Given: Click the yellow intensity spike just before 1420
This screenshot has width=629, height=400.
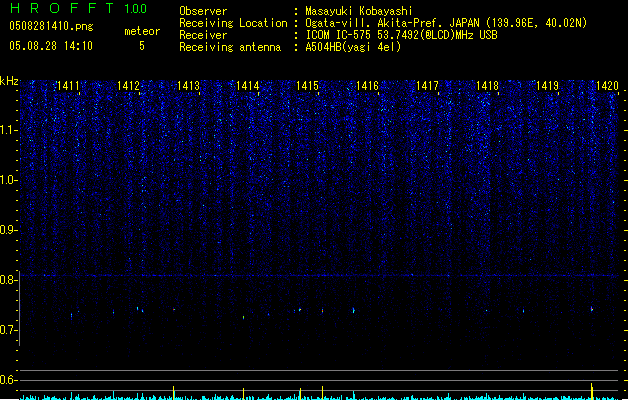Looking at the screenshot, I should coord(592,391).
